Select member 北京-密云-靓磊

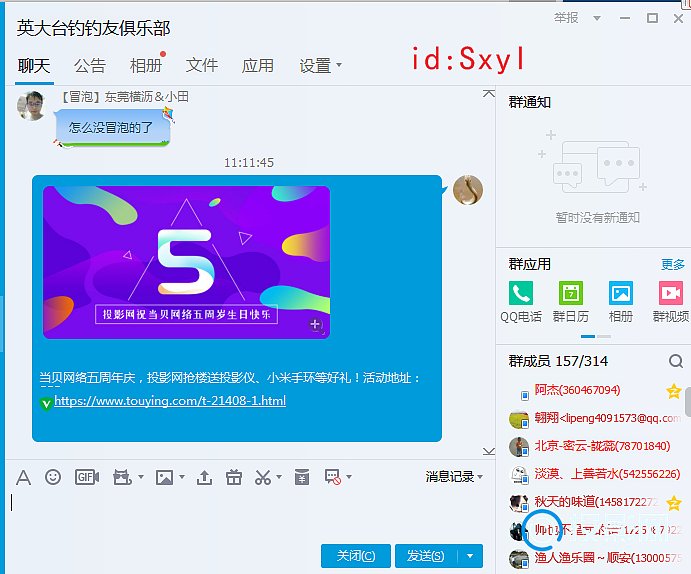pyautogui.click(x=595, y=446)
